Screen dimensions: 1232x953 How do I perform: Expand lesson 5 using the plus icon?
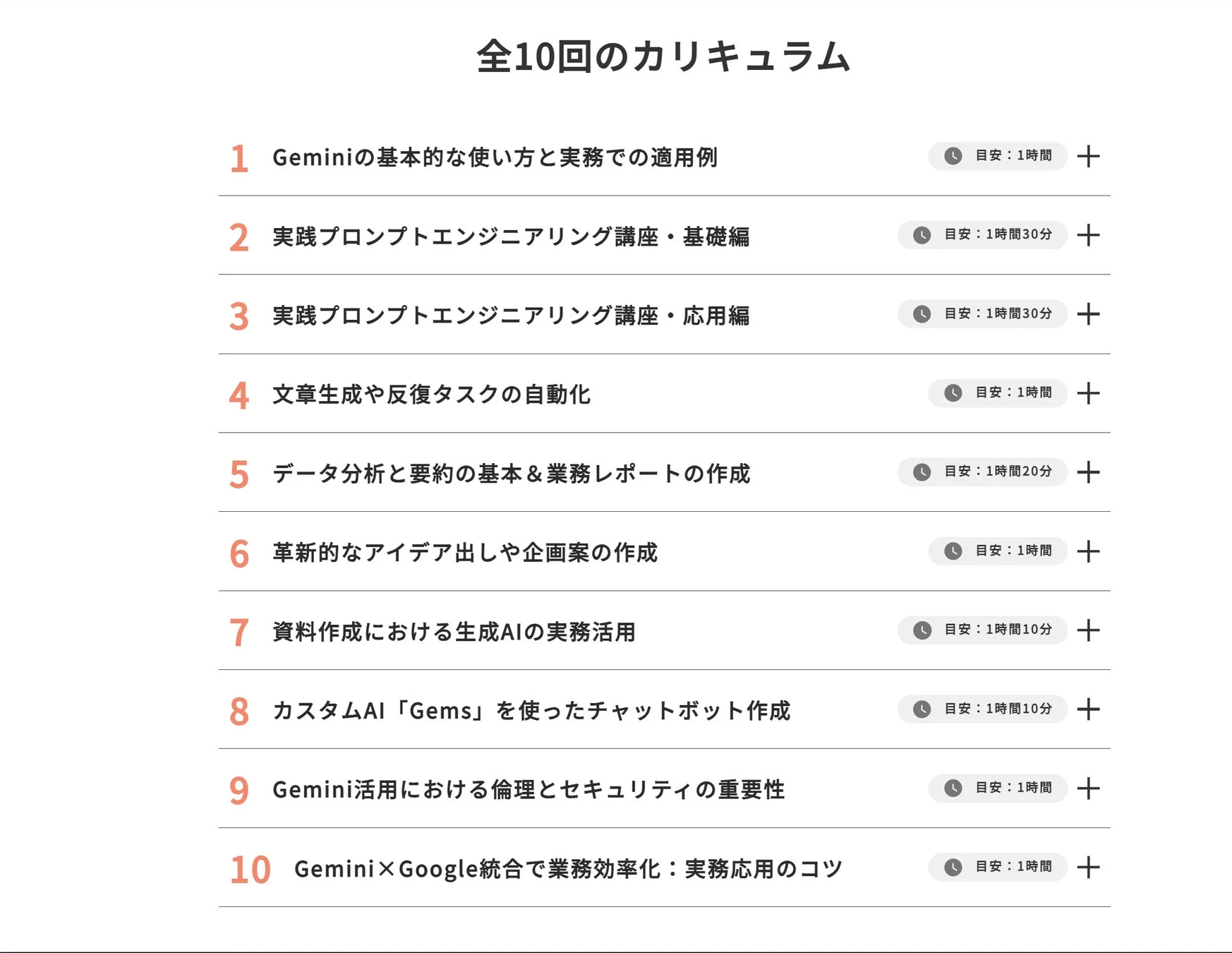click(1087, 472)
